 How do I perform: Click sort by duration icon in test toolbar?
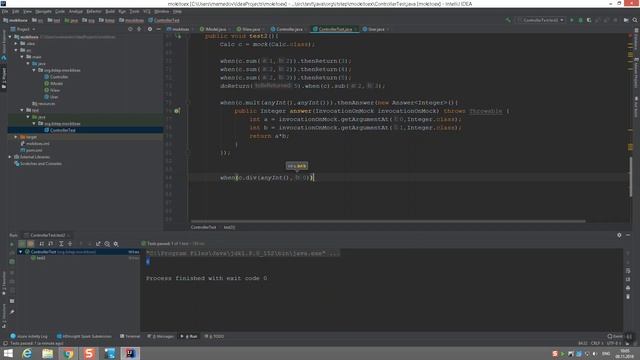(51, 244)
